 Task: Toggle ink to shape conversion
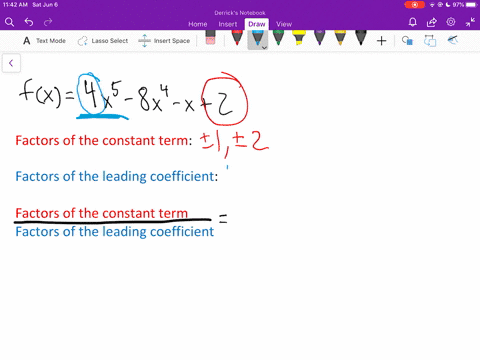click(x=430, y=41)
